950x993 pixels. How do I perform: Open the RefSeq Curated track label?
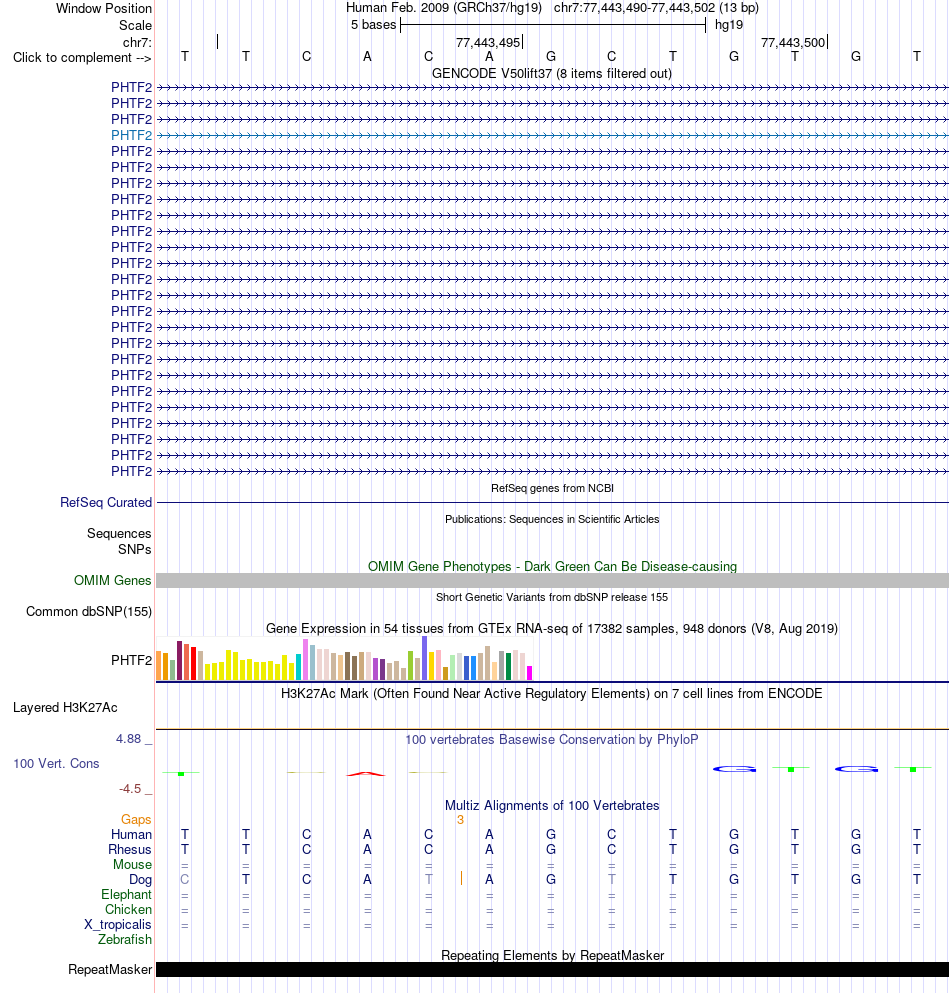[106, 502]
